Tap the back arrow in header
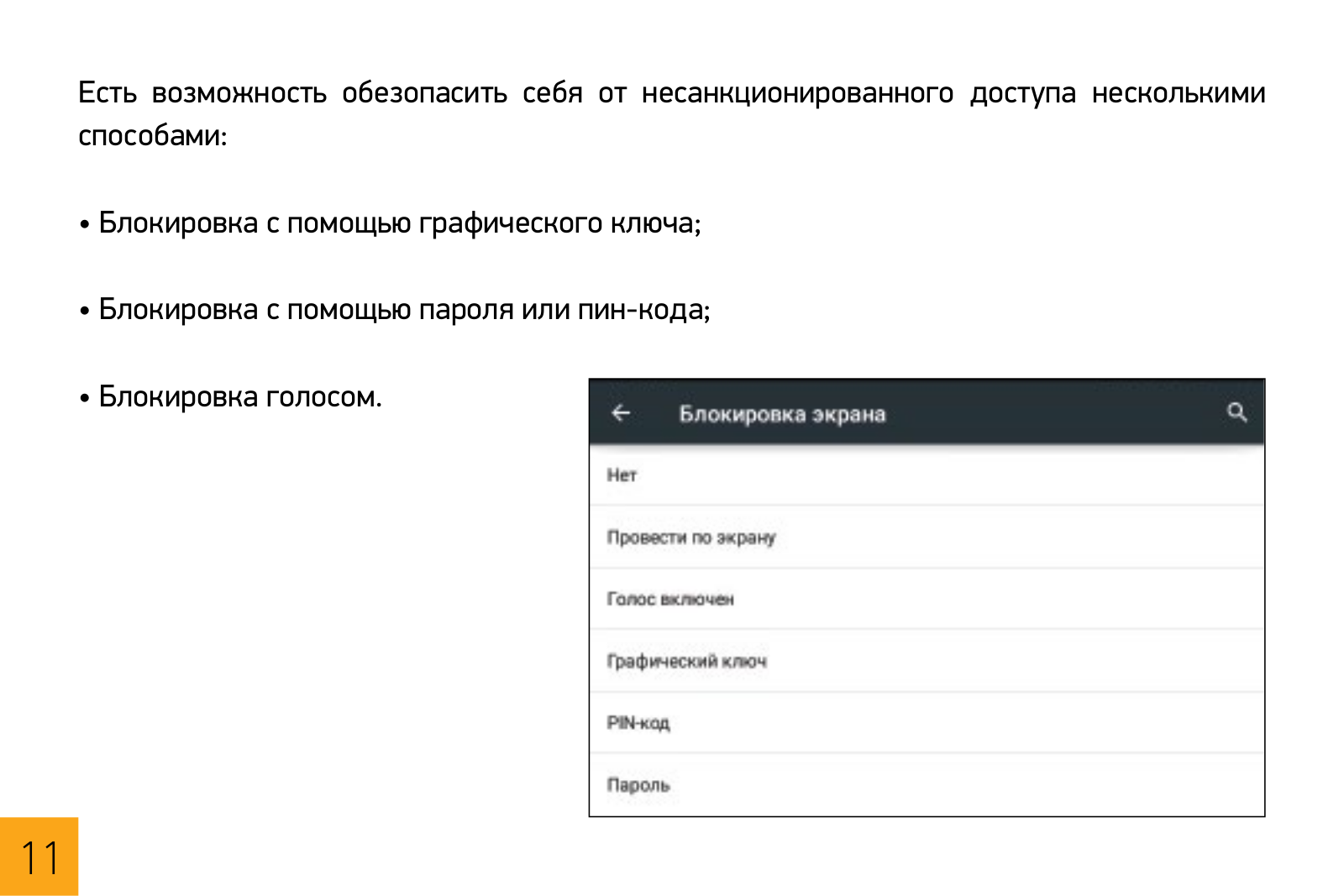Screen dimensions: 1344x896 tap(621, 413)
